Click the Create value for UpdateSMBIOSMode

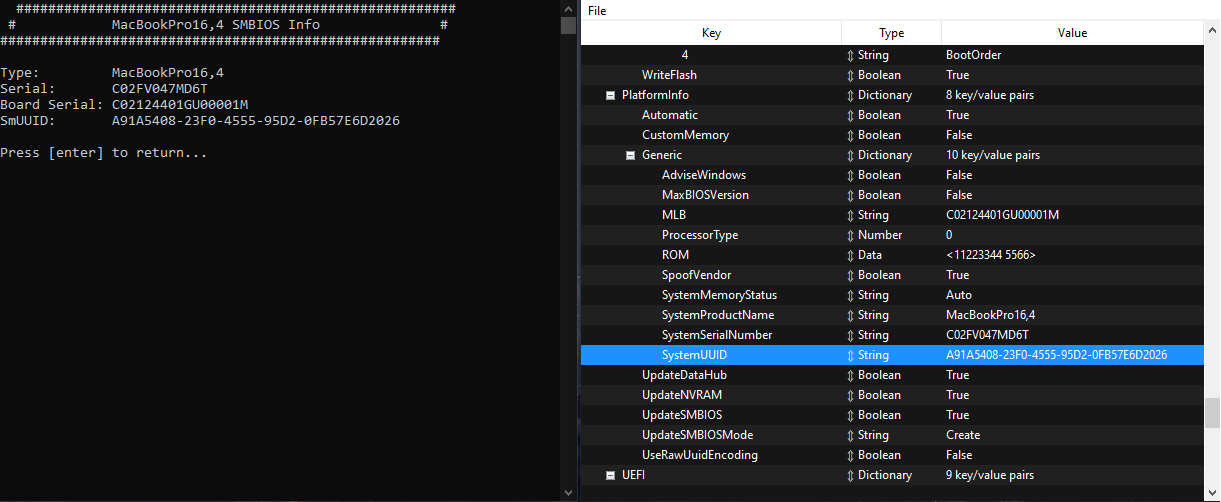point(963,435)
